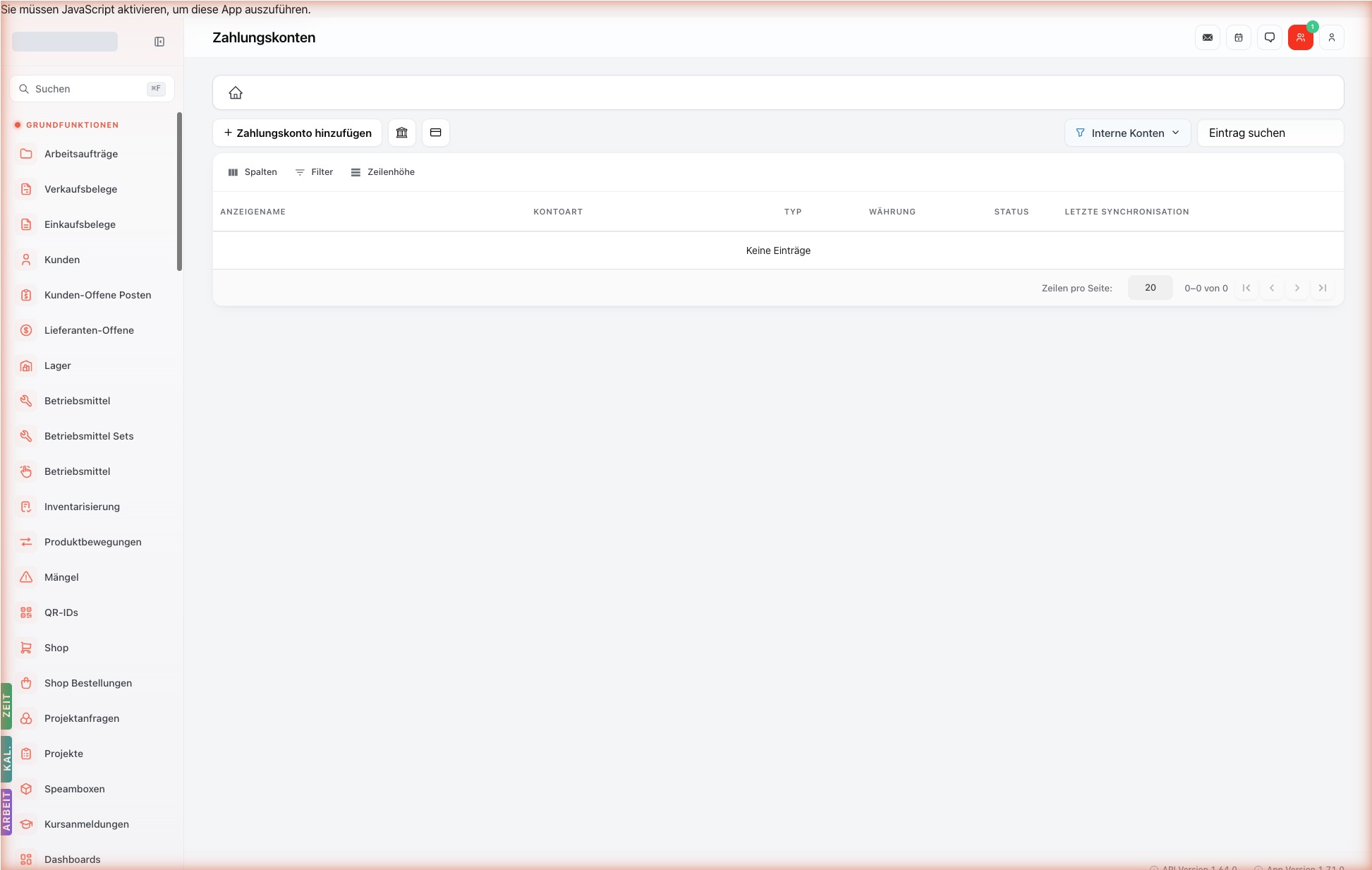Click Lager warehouse icon

26,365
